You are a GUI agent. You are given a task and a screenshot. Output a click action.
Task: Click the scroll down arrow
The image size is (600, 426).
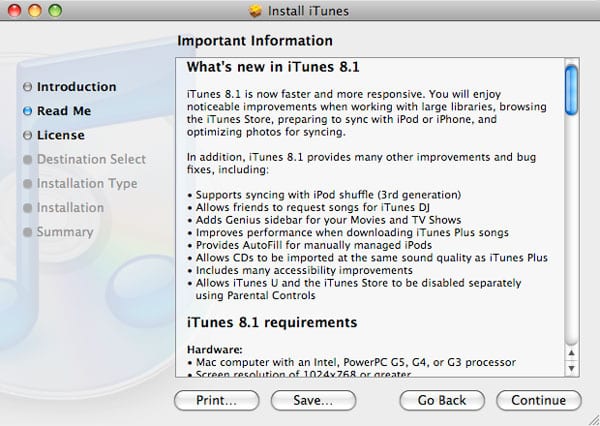571,368
